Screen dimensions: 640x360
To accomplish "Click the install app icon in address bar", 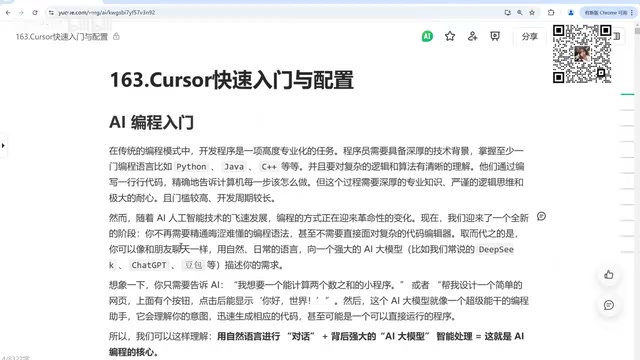I will (507, 13).
